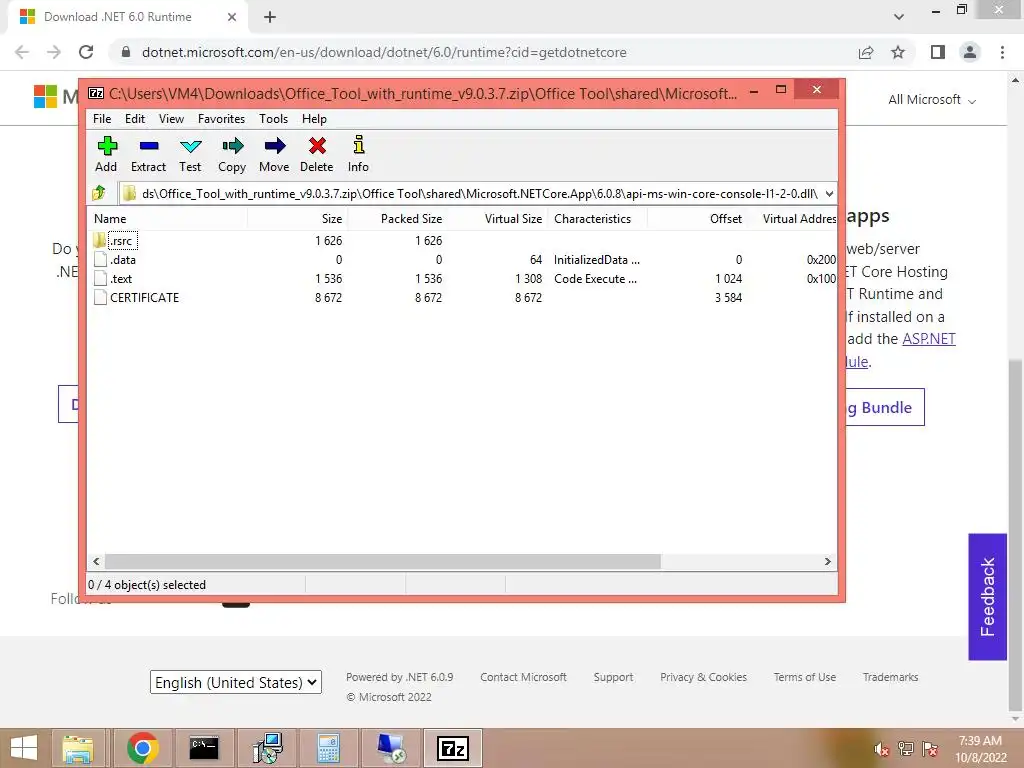Open the purple Feedback button
Image resolution: width=1024 pixels, height=768 pixels.
tap(987, 597)
